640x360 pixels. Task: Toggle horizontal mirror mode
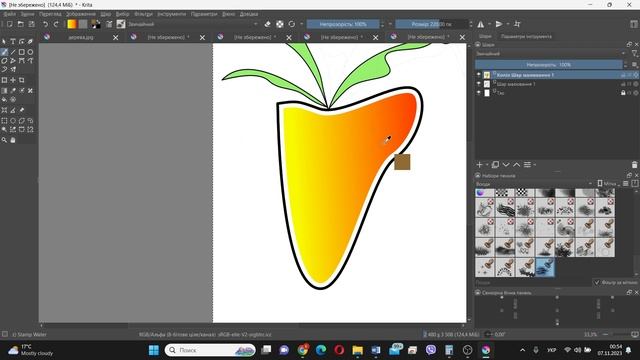pyautogui.click(x=481, y=24)
